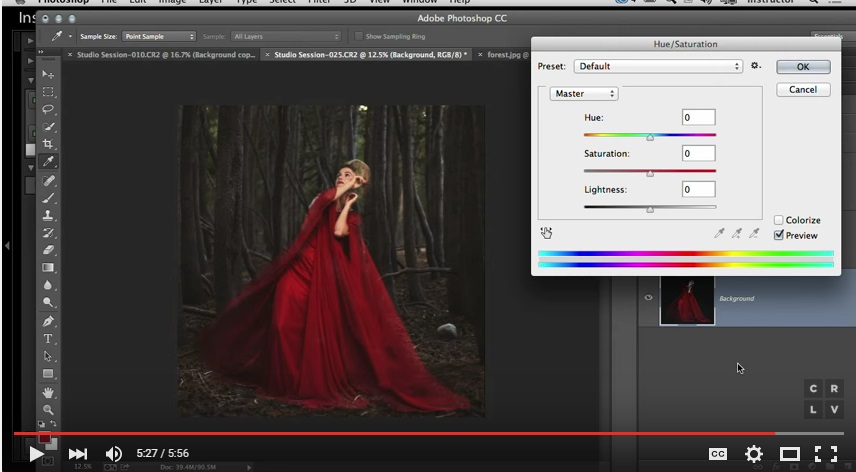Select the Type tool

[x=48, y=338]
